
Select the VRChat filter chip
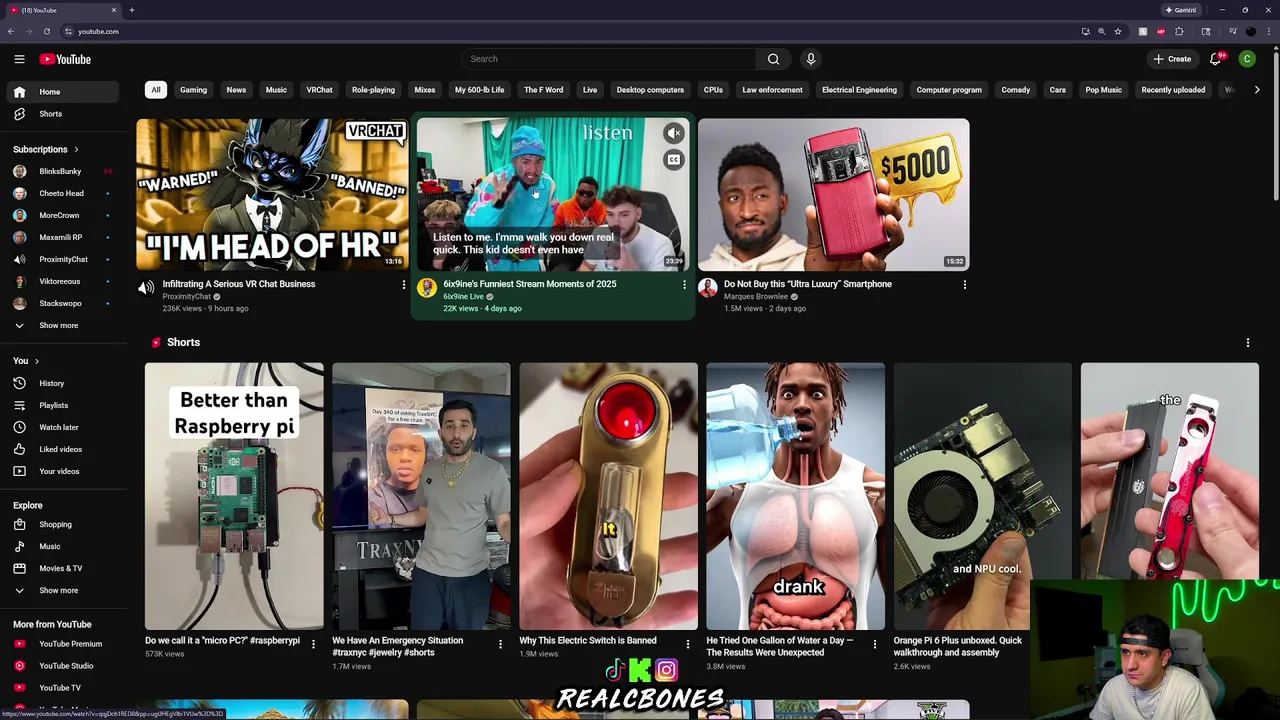pos(319,90)
